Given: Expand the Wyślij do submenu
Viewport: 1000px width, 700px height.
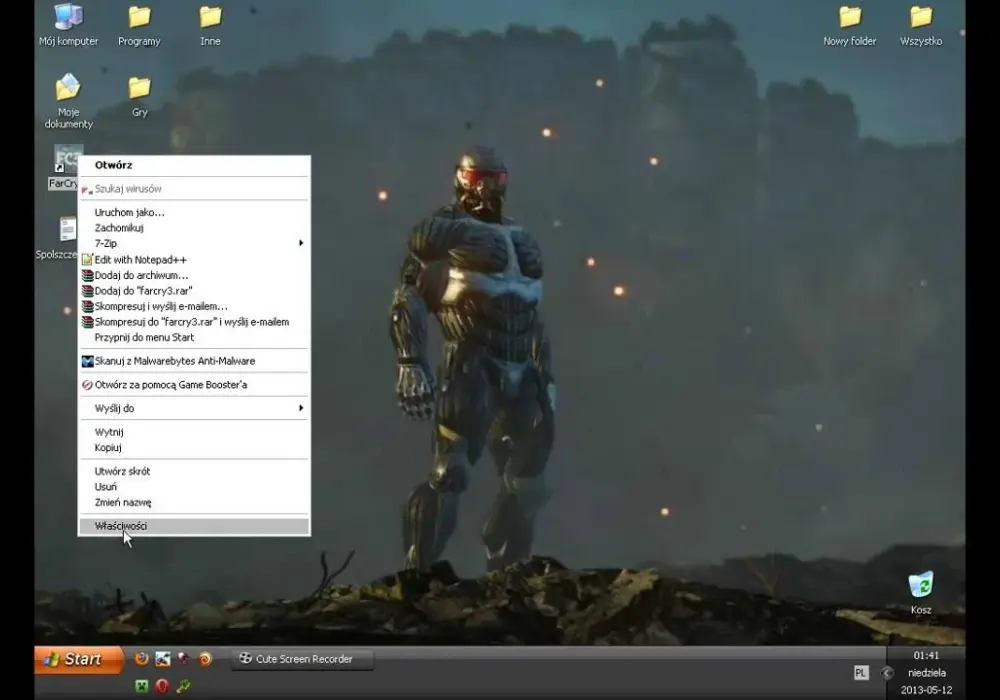Looking at the screenshot, I should [194, 409].
